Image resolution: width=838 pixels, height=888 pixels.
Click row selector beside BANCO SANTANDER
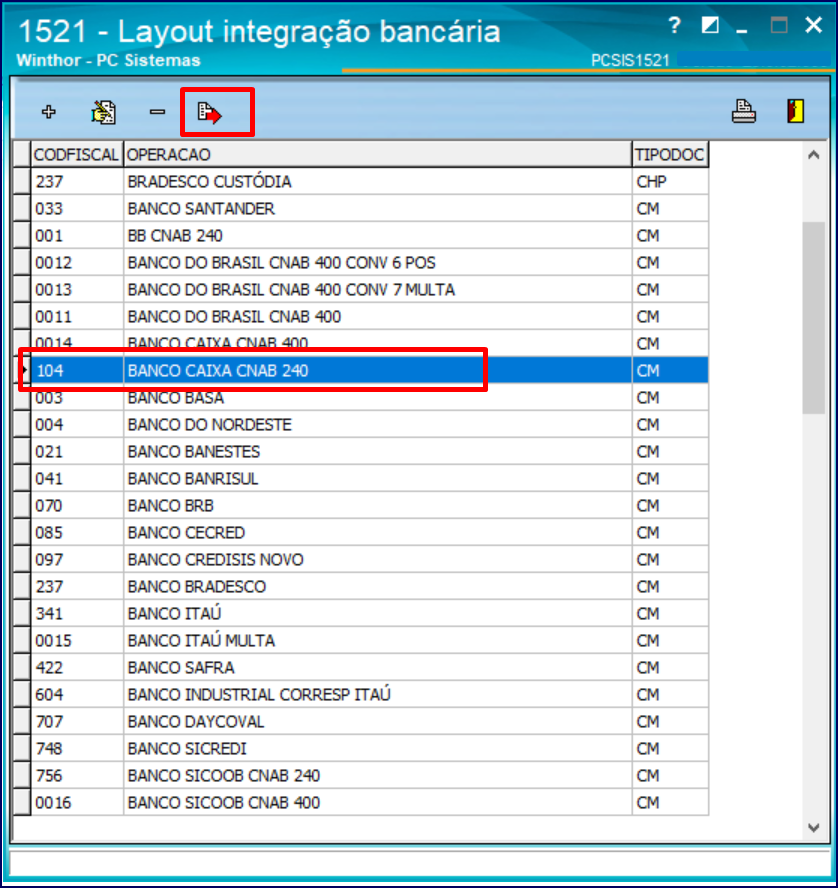[22, 208]
